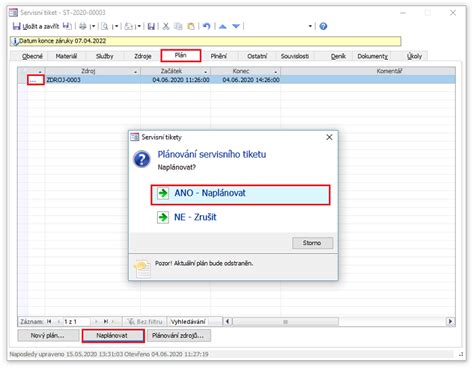Click the Datum konce záruky 07.04.2022 text
This screenshot has width=474, height=369.
62,41
